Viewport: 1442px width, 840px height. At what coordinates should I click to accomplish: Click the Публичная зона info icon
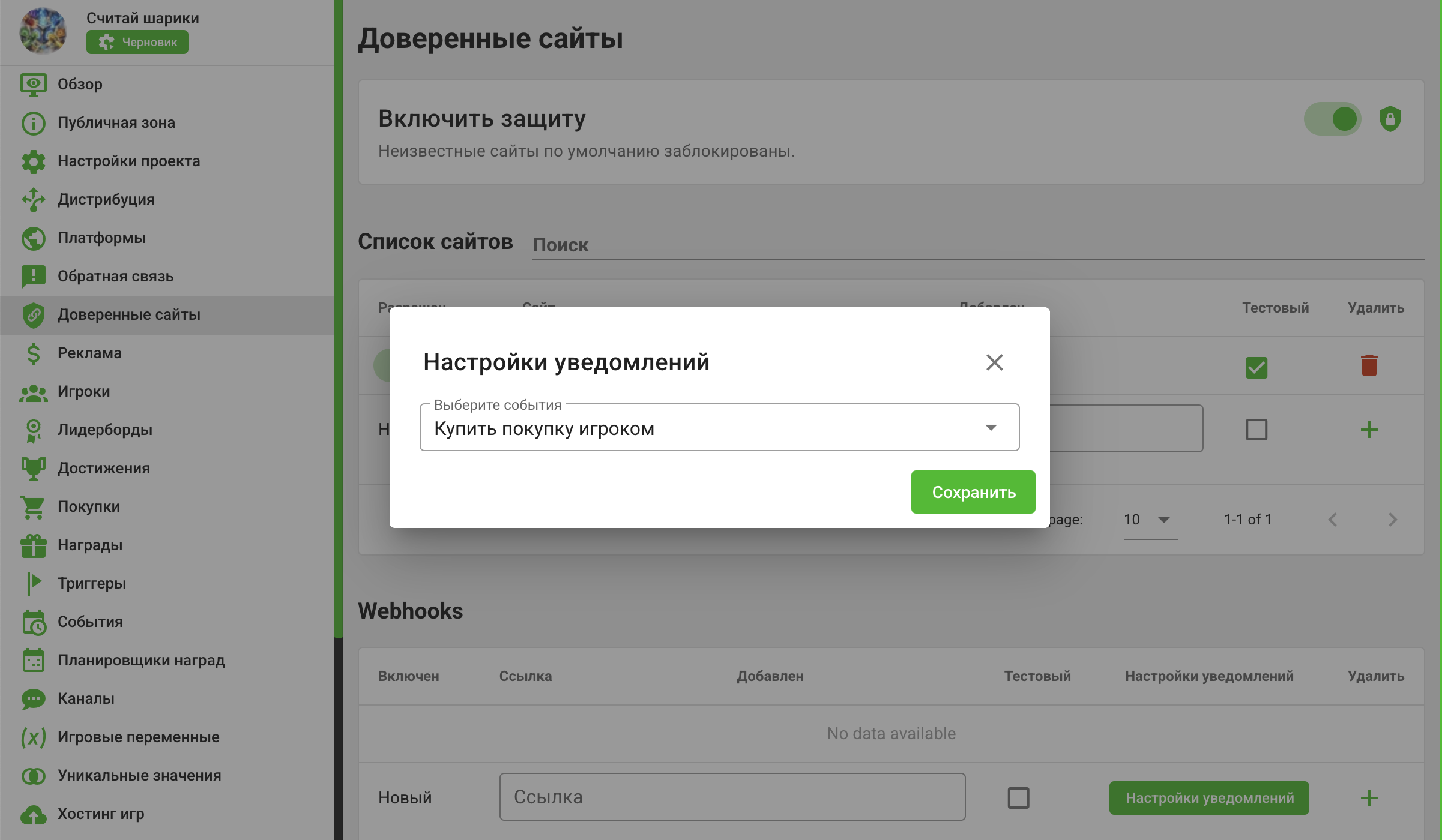click(33, 123)
